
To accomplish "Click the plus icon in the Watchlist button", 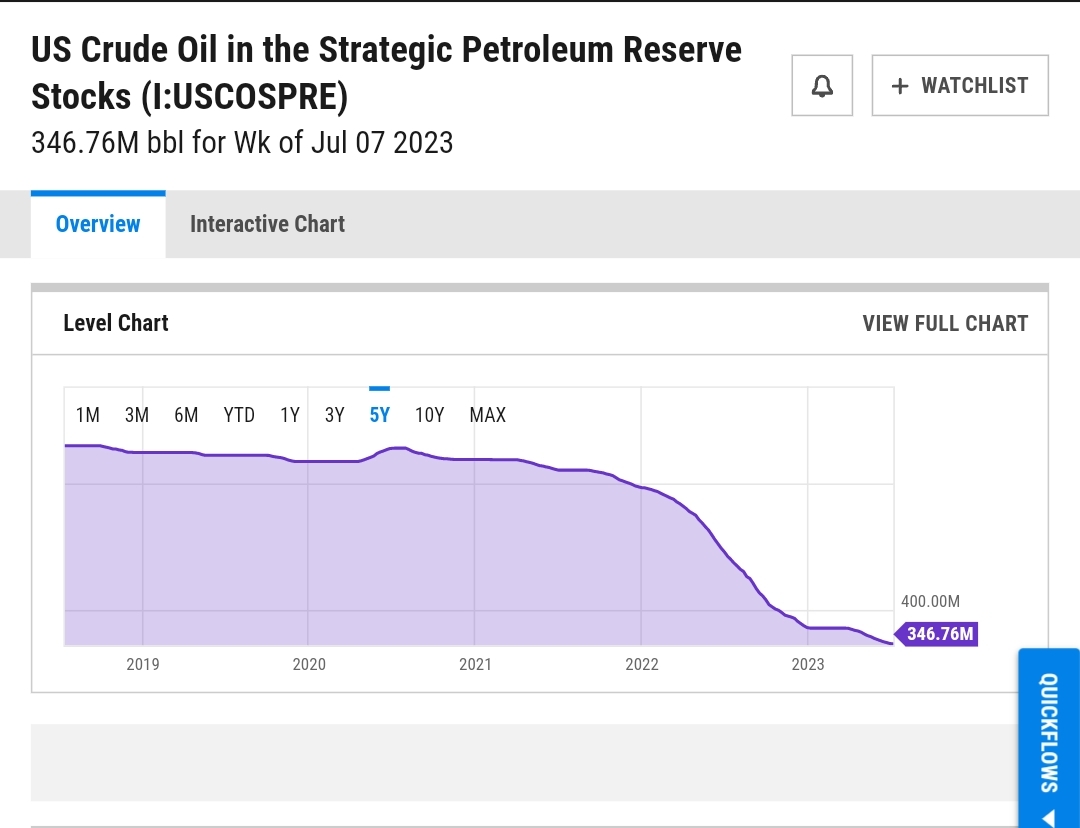I will click(x=900, y=86).
